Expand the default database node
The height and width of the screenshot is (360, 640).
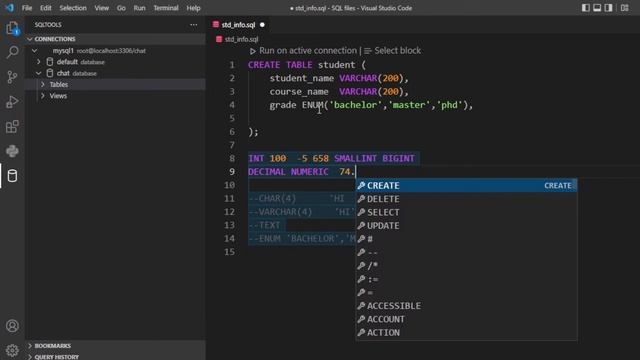39,62
